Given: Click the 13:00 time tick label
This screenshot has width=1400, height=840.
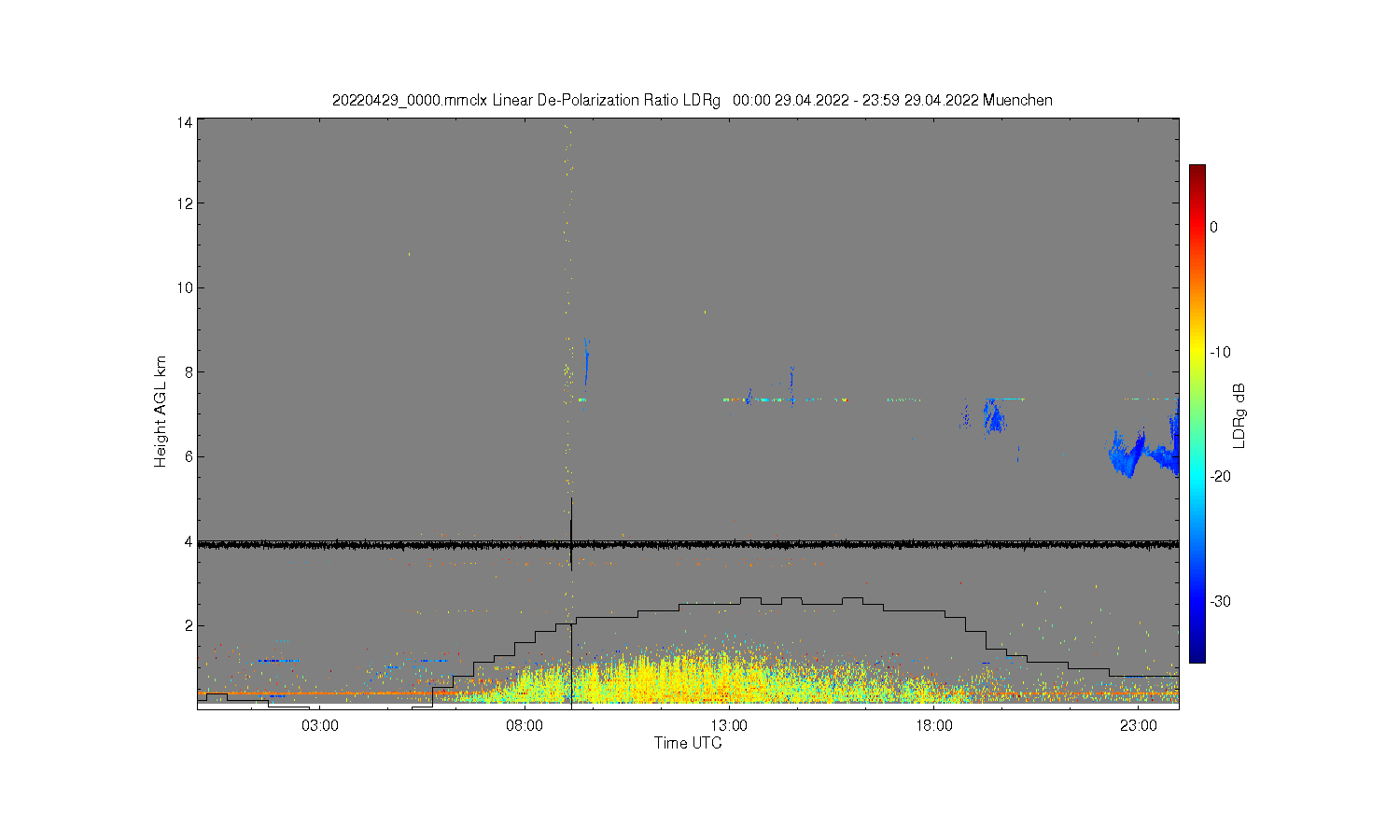Looking at the screenshot, I should 729,725.
